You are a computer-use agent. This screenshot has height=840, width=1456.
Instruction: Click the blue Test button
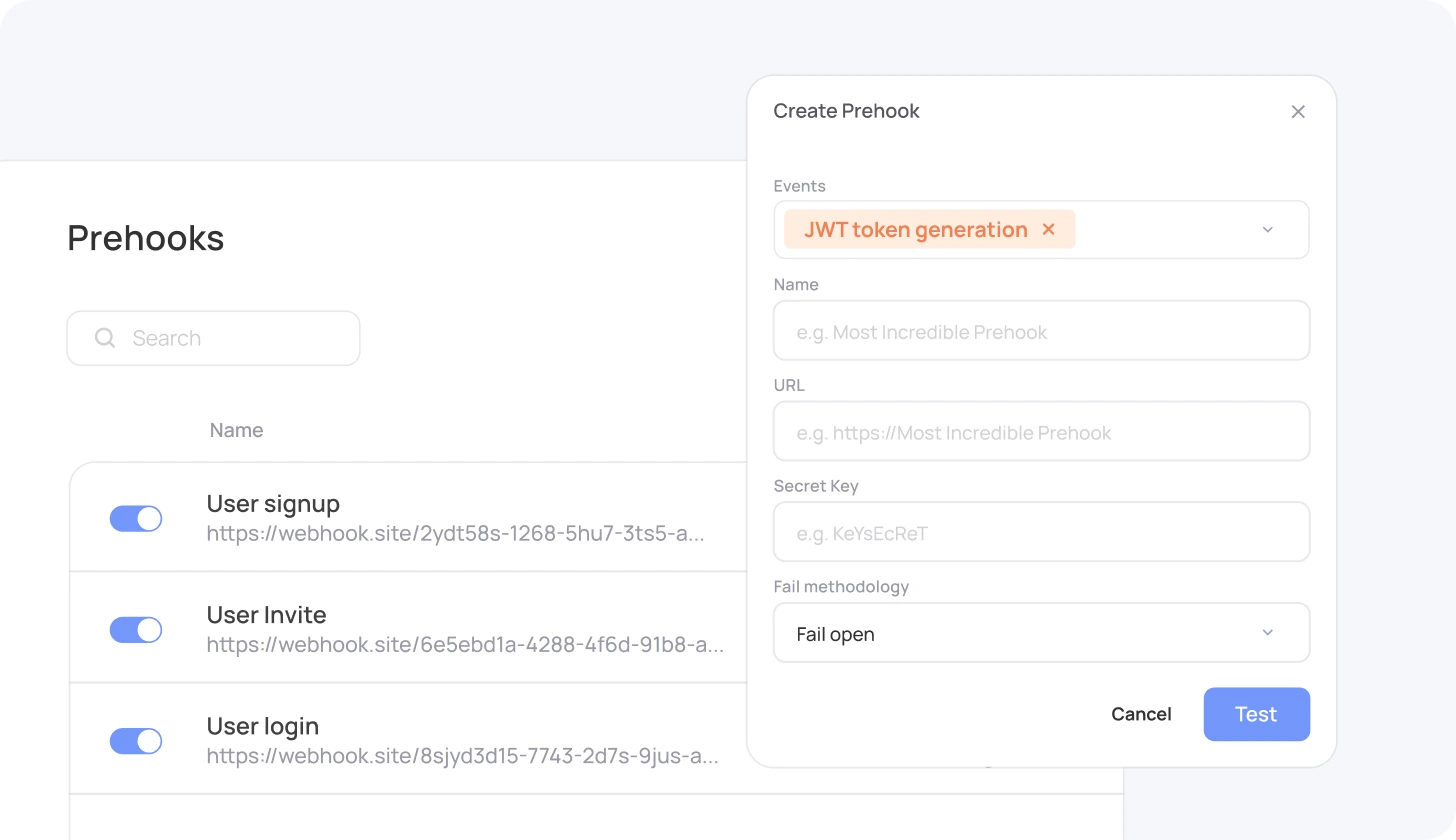[x=1256, y=714]
